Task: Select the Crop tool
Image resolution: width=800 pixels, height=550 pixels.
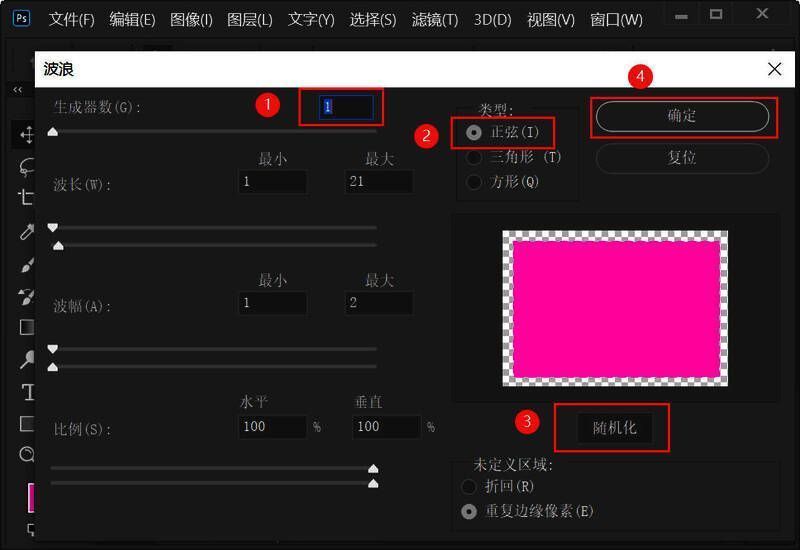Action: click(x=27, y=197)
